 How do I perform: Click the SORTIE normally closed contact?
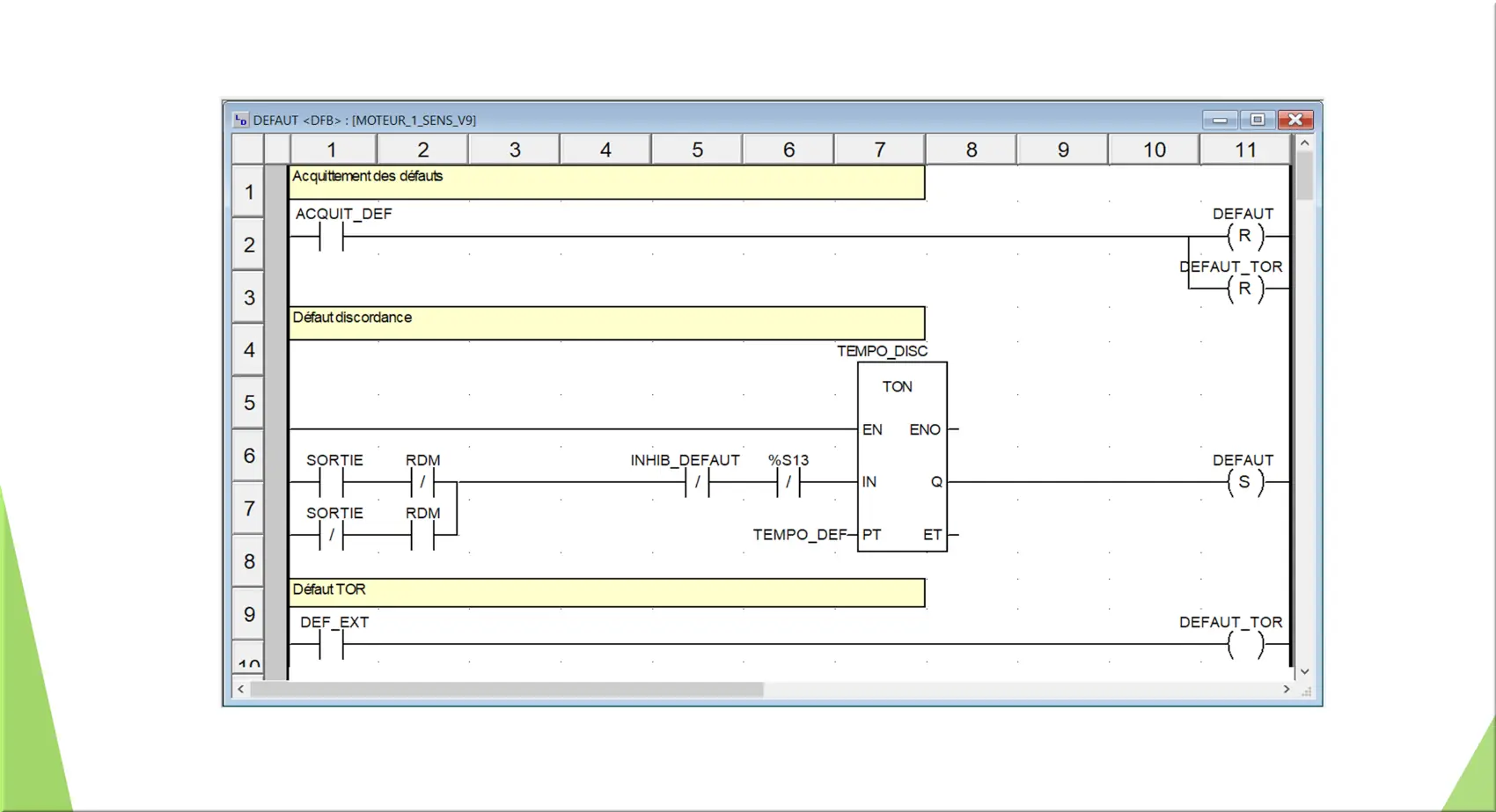[331, 535]
